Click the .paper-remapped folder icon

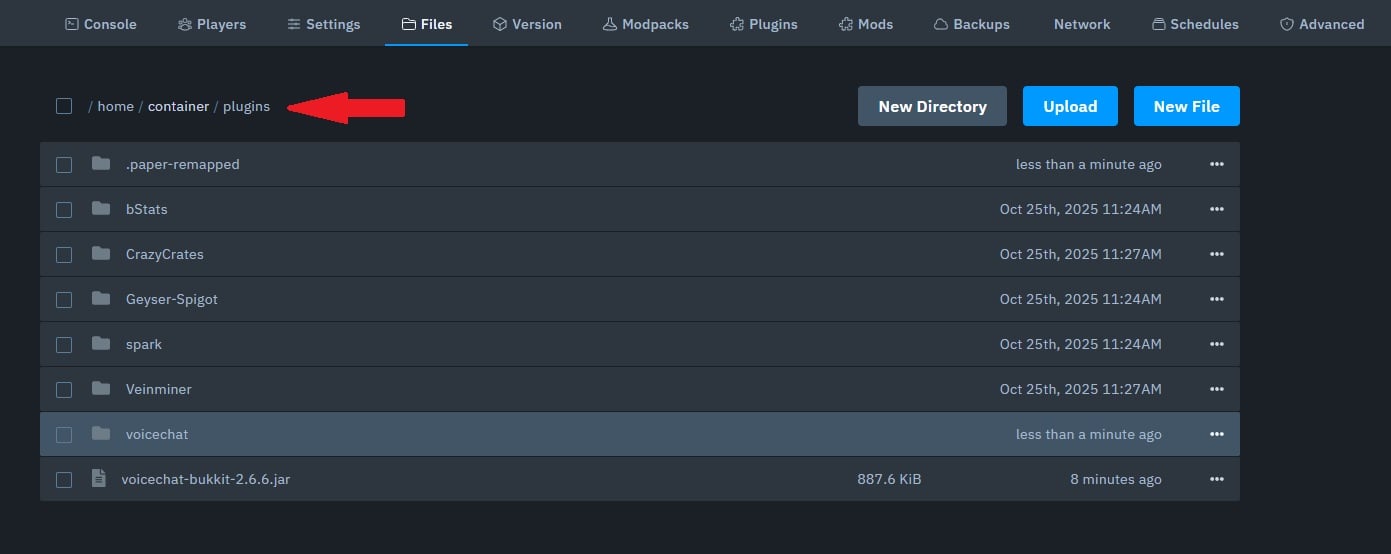tap(101, 164)
